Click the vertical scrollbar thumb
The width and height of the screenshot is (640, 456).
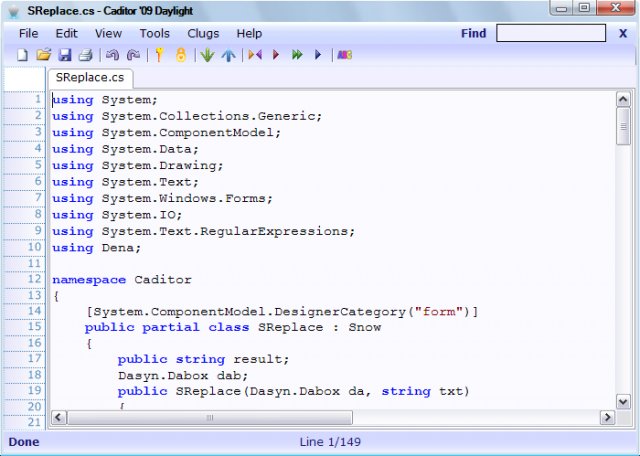click(623, 126)
